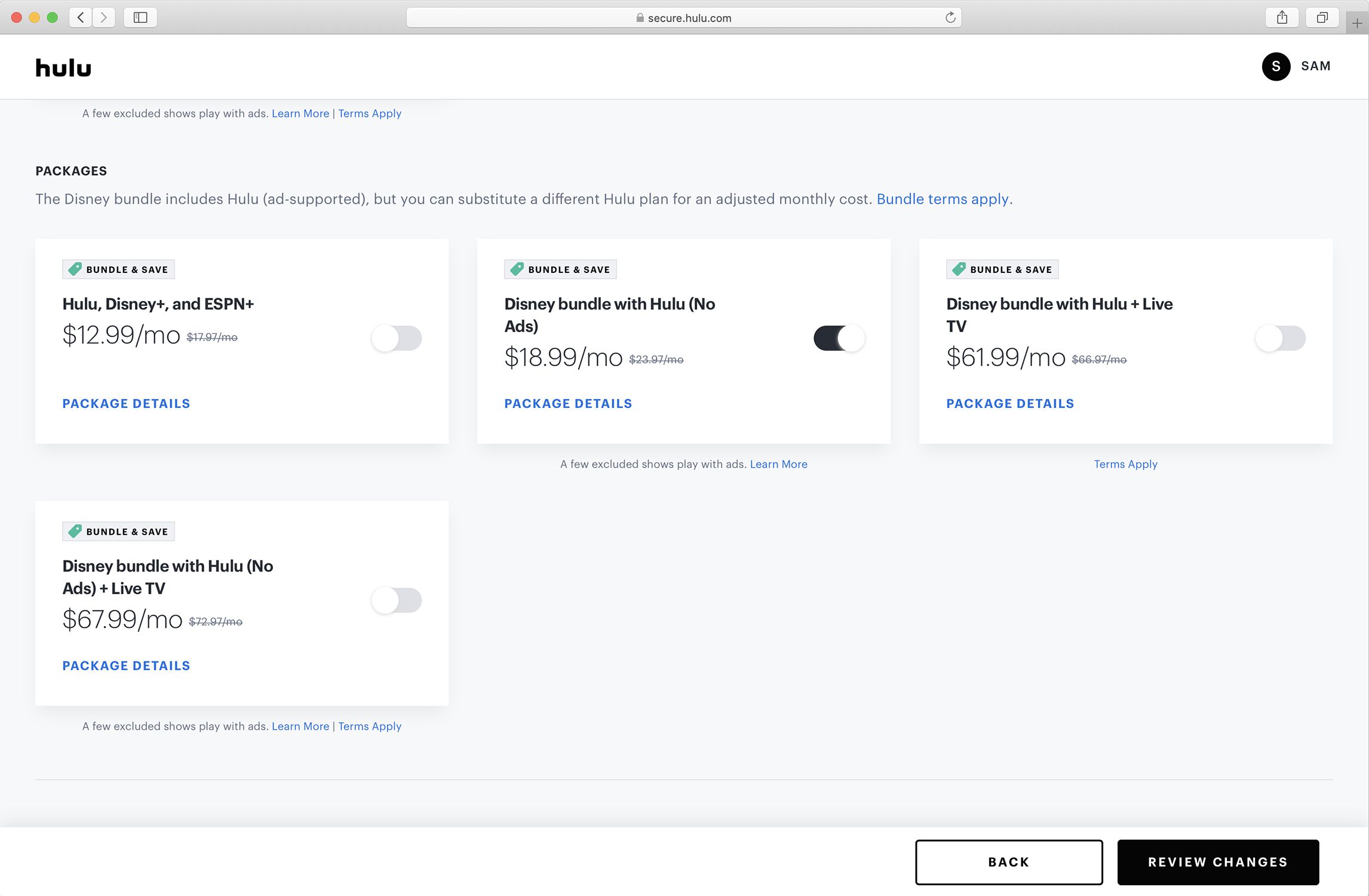Click Learn More below the Hulu (No Ads) bundle
Image resolution: width=1369 pixels, height=896 pixels.
pyautogui.click(x=778, y=464)
